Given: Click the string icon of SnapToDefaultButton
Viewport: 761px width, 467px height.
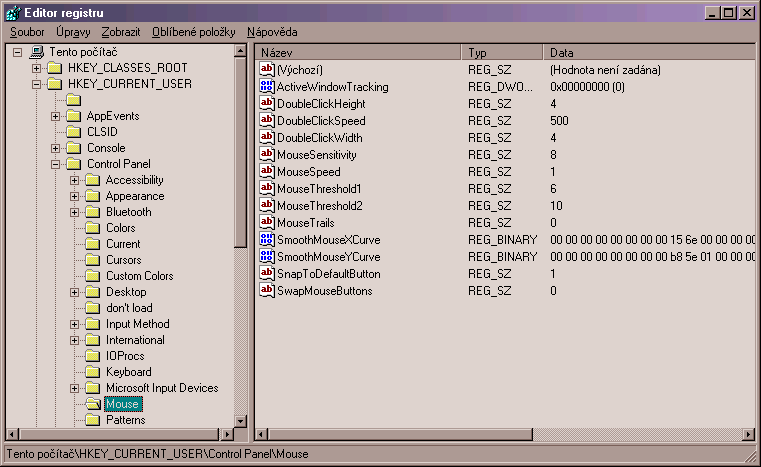Looking at the screenshot, I should coord(267,273).
